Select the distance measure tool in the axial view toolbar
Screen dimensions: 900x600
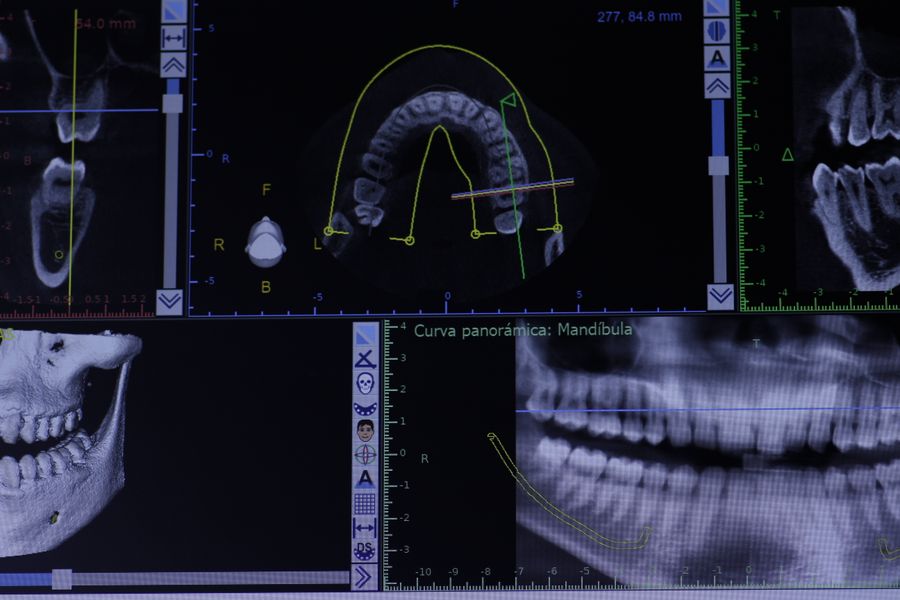point(173,38)
